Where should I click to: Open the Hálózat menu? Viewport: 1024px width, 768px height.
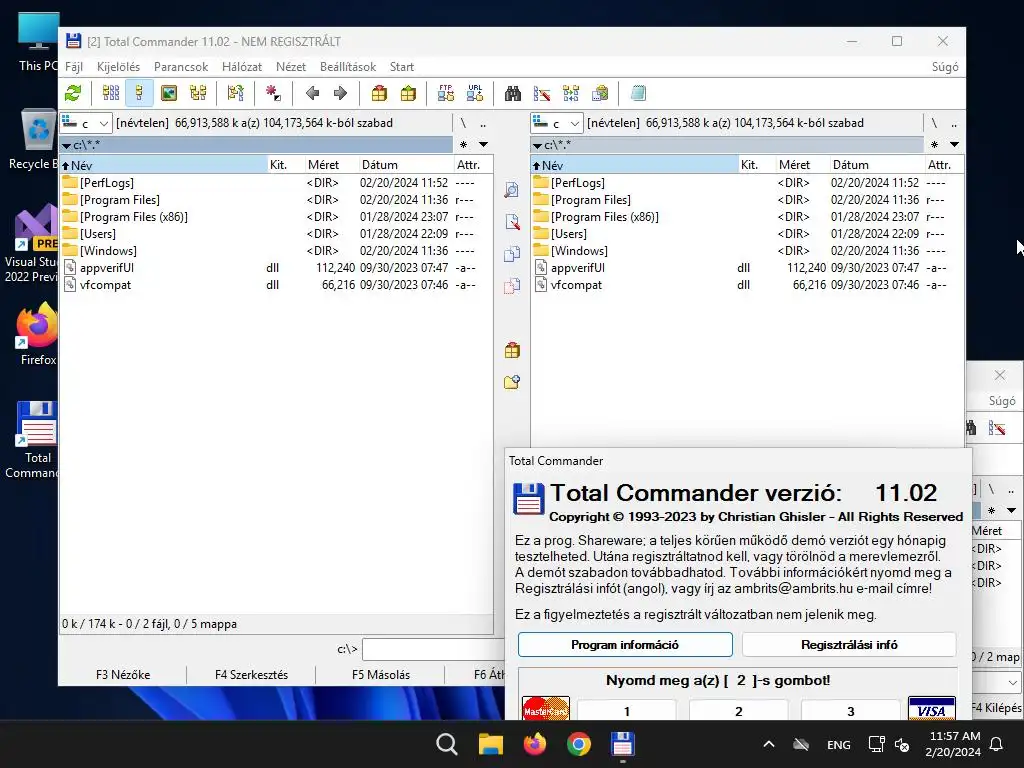(242, 67)
